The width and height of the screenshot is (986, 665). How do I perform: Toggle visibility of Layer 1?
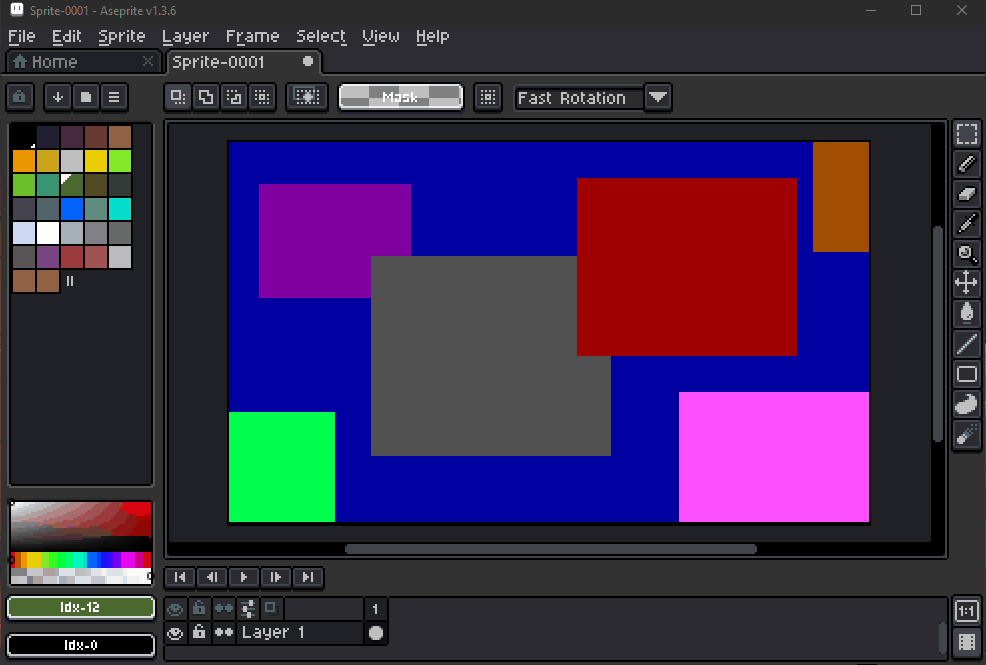175,632
